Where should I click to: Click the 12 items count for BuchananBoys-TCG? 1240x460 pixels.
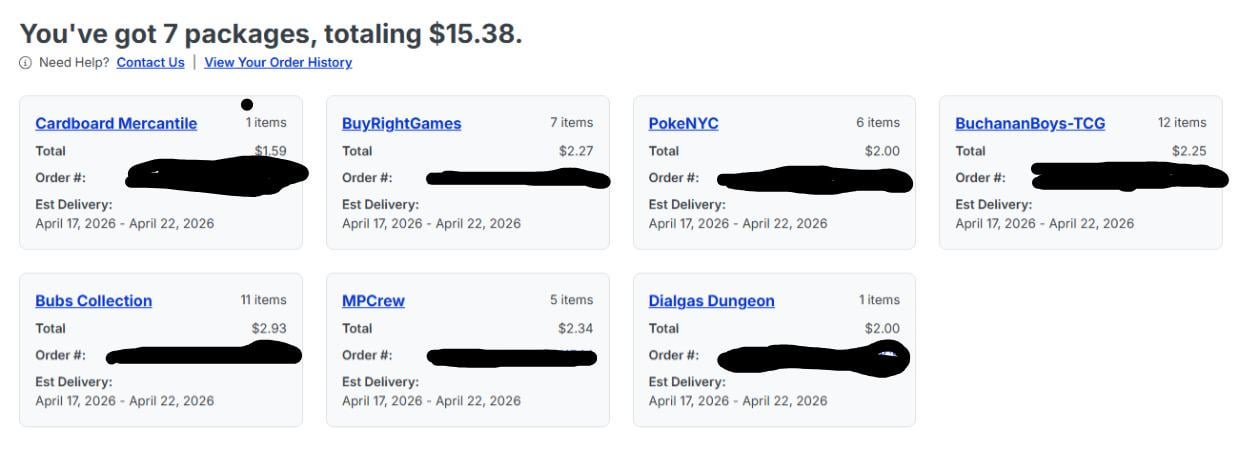[1181, 123]
